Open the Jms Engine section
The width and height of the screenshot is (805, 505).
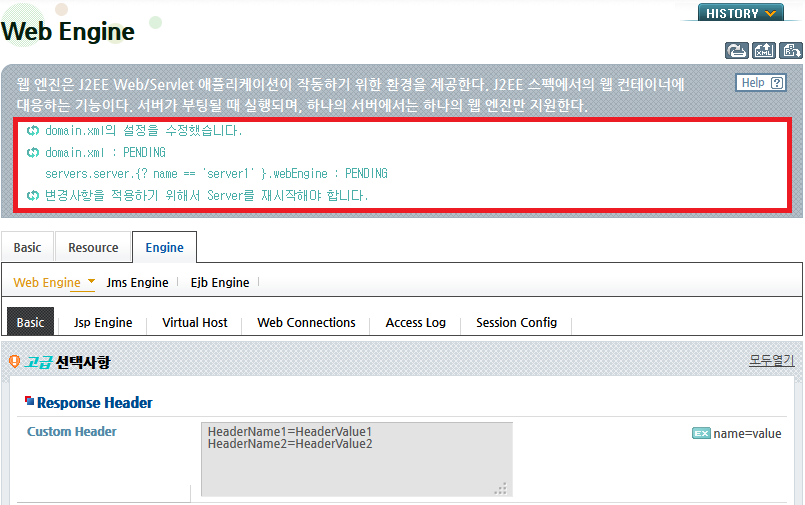137,282
